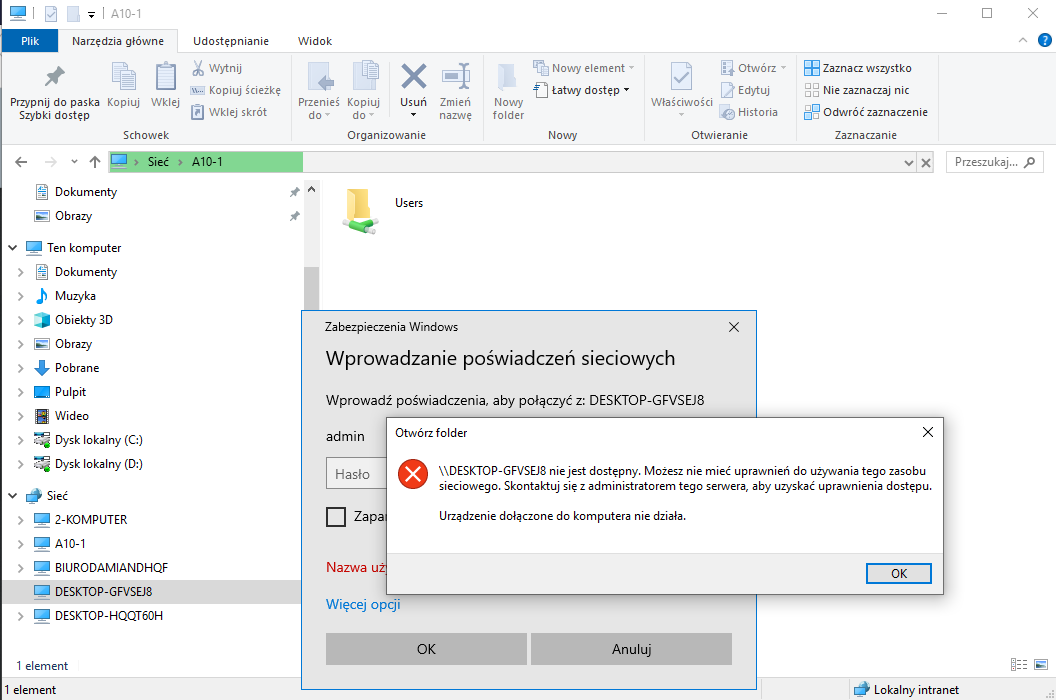The height and width of the screenshot is (700, 1056).
Task: Select the Users shared folder
Action: coord(383,210)
